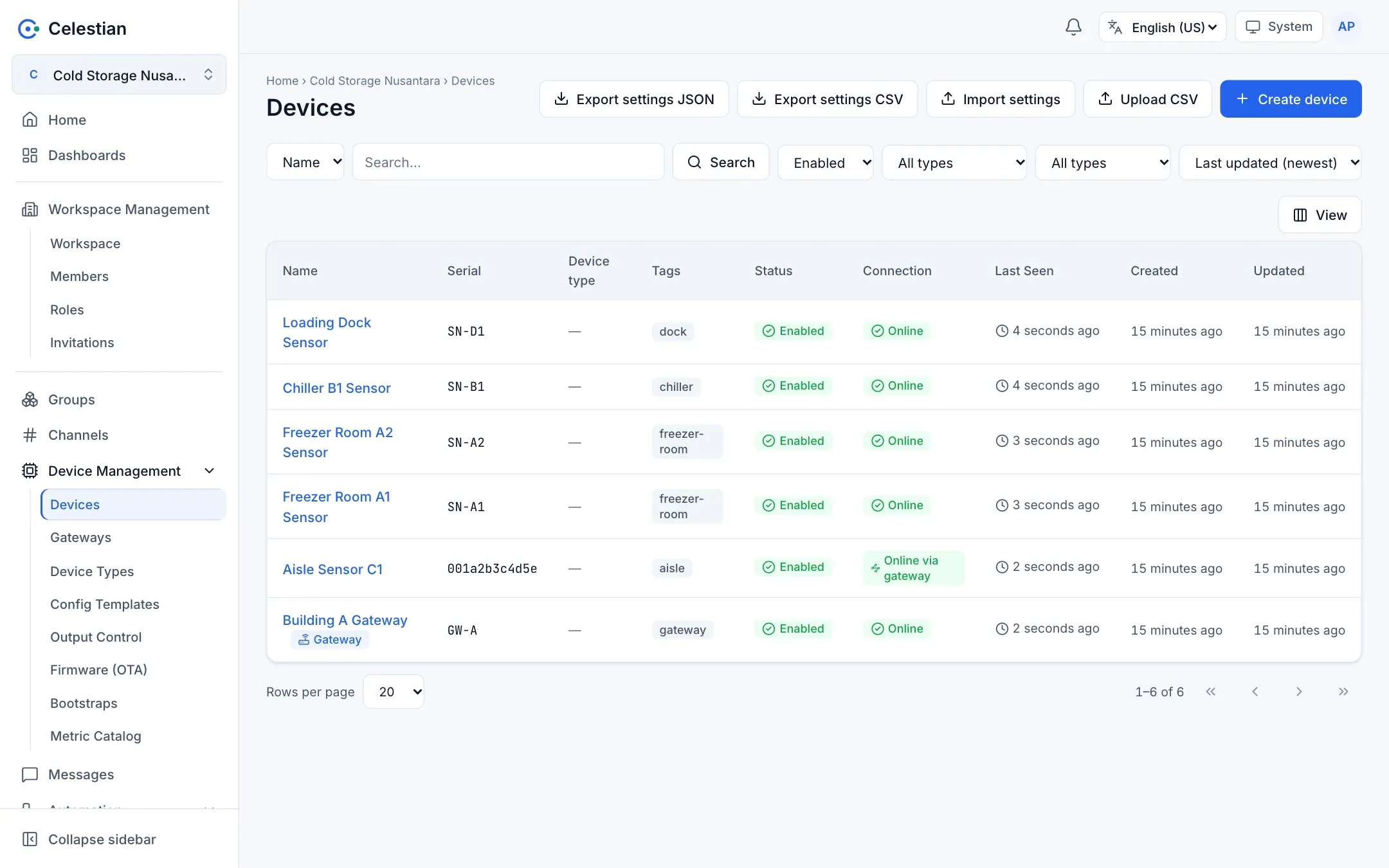Open the AP user avatar

tap(1346, 27)
